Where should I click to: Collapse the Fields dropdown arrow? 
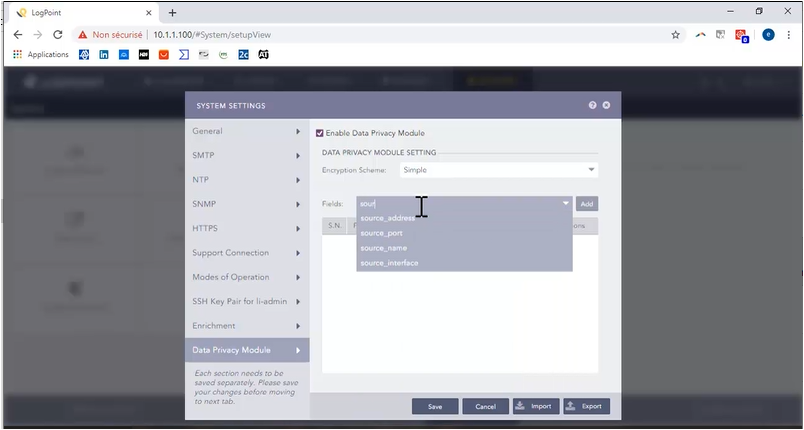click(x=565, y=204)
